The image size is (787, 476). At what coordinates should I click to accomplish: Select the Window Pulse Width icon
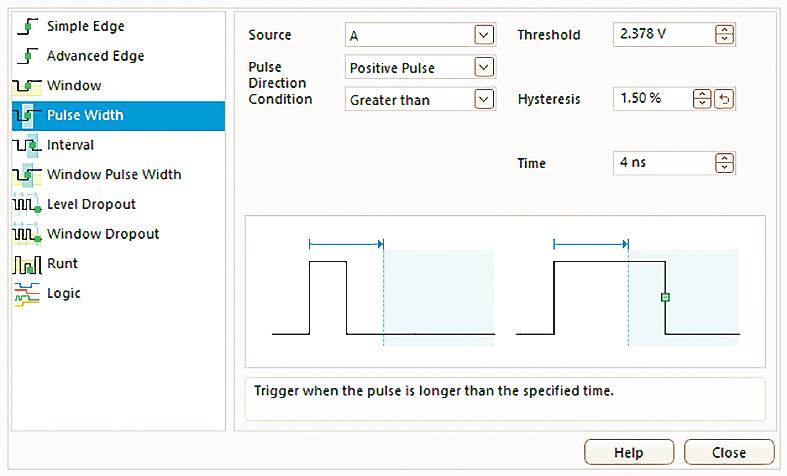(27, 175)
